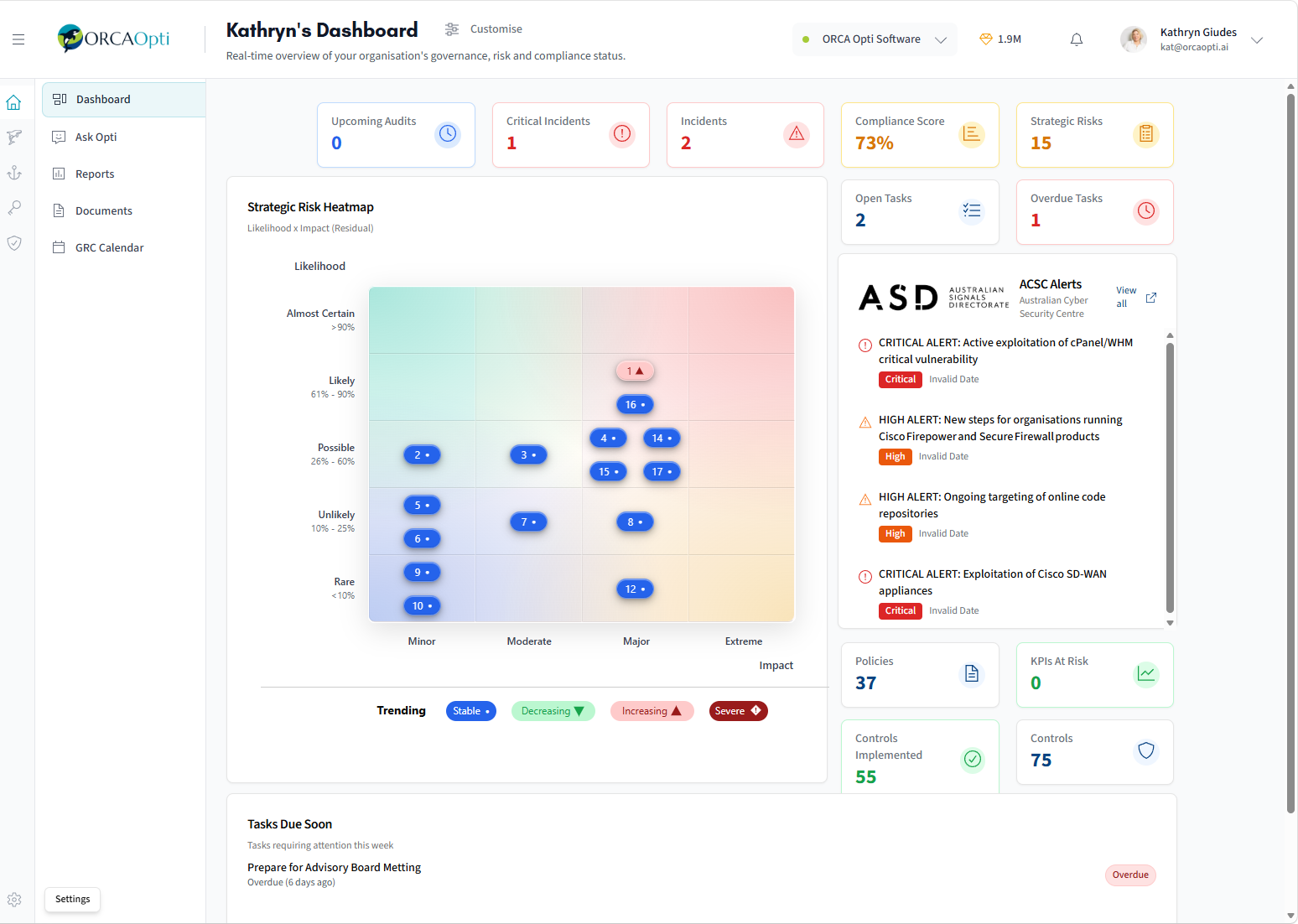The width and height of the screenshot is (1298, 924).
Task: Open the notifications bell
Action: 1077,39
